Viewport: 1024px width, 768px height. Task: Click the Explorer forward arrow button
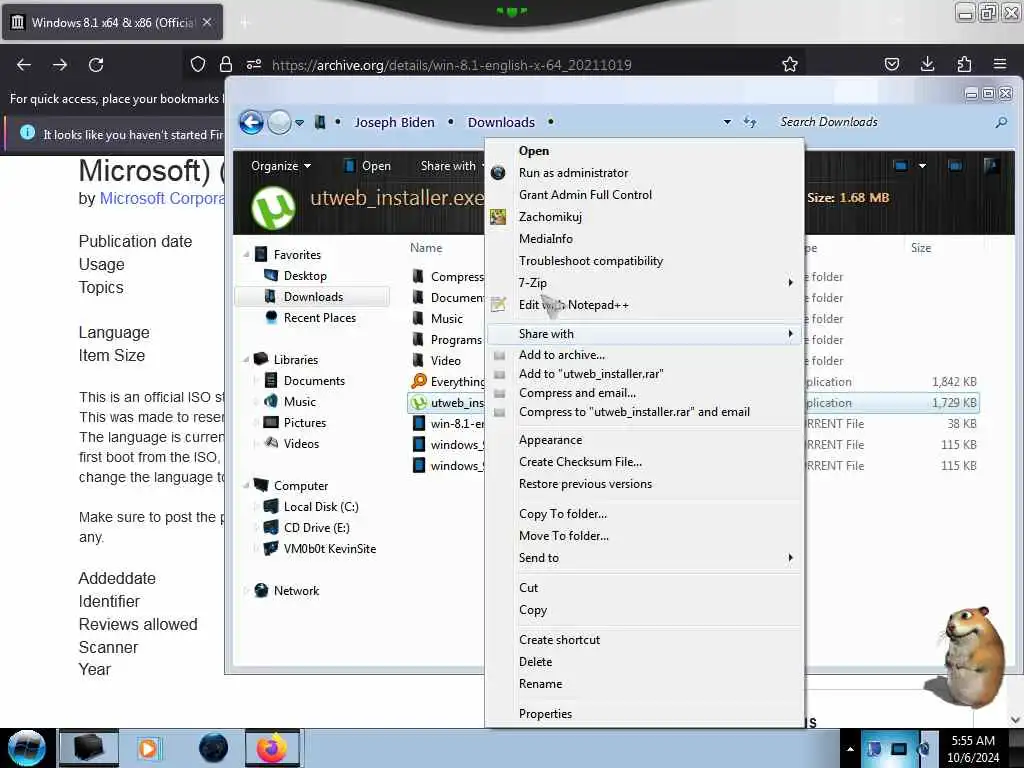click(280, 122)
